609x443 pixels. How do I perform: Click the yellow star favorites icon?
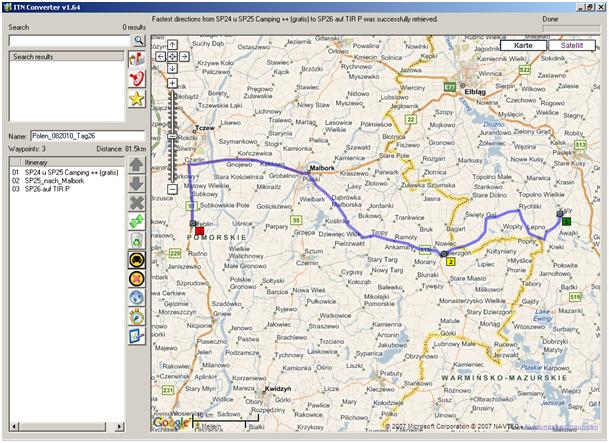pyautogui.click(x=137, y=99)
